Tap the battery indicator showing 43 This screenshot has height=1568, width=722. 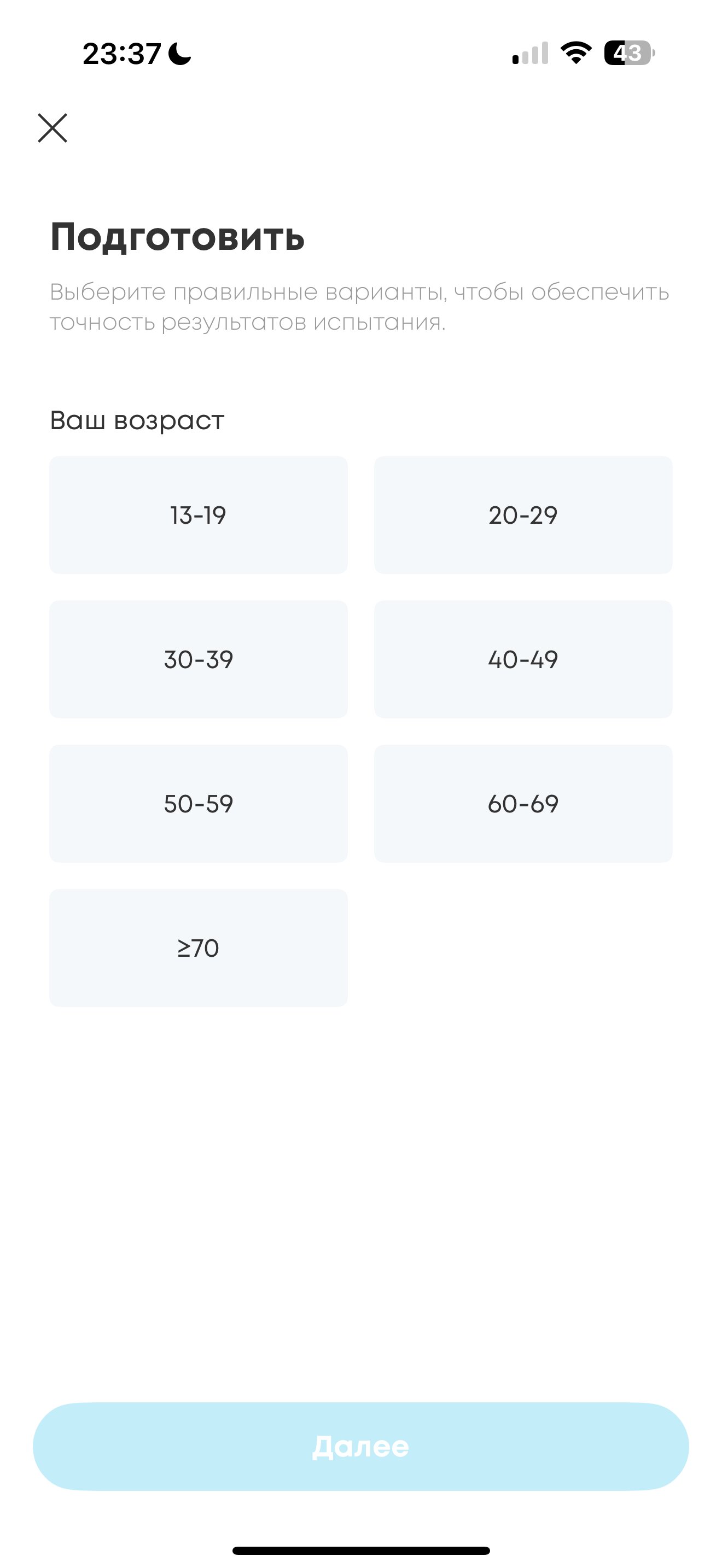tap(630, 53)
